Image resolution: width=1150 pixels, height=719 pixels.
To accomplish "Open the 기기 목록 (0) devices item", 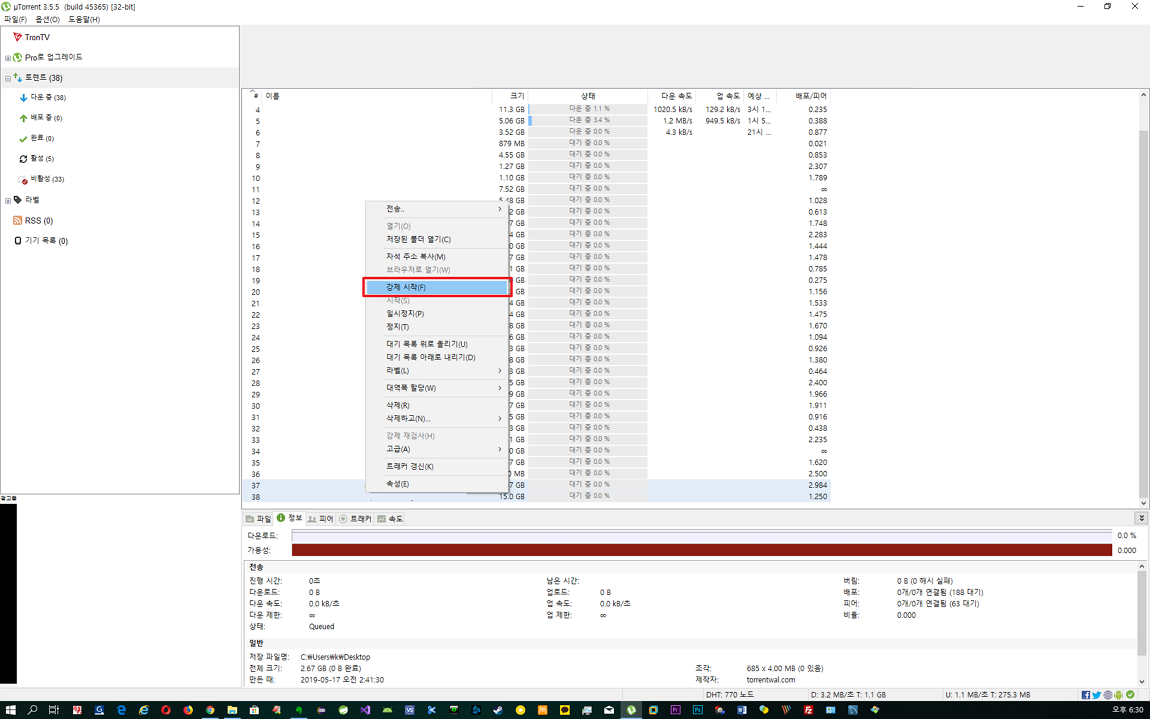I will click(41, 241).
